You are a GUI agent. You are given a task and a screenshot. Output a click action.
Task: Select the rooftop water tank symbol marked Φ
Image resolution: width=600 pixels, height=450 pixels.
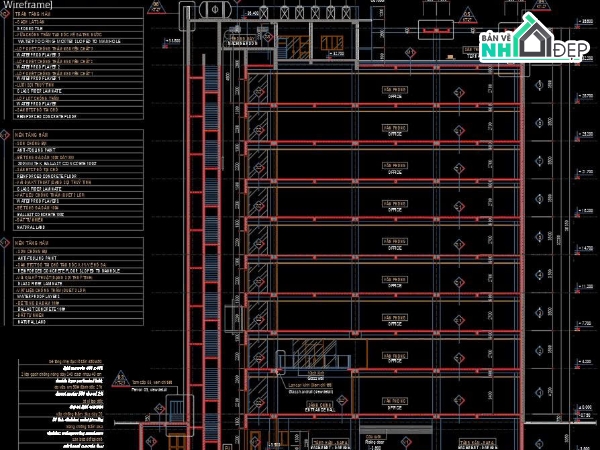(x=215, y=10)
